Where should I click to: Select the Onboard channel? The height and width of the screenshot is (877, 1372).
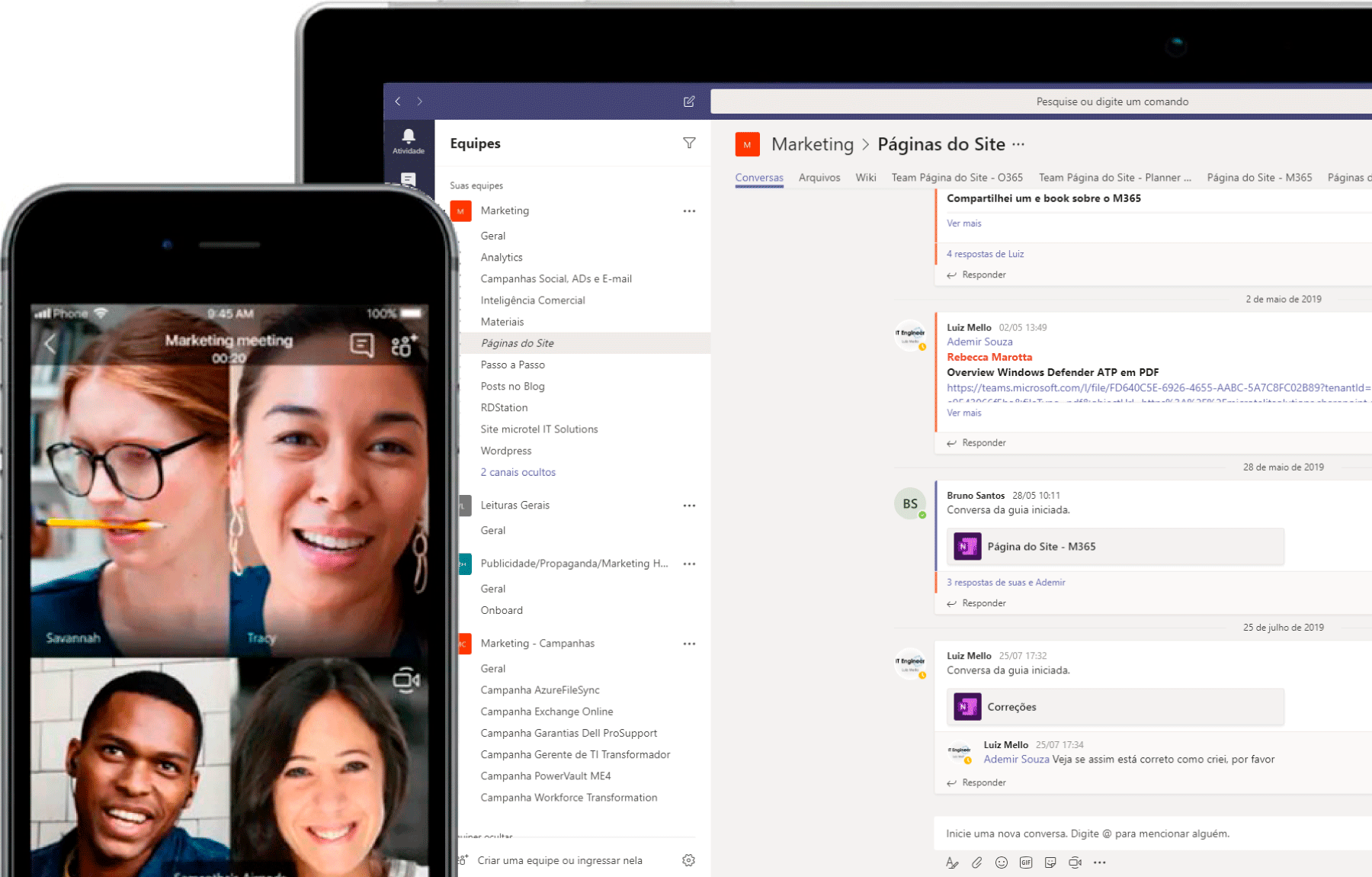coord(502,610)
